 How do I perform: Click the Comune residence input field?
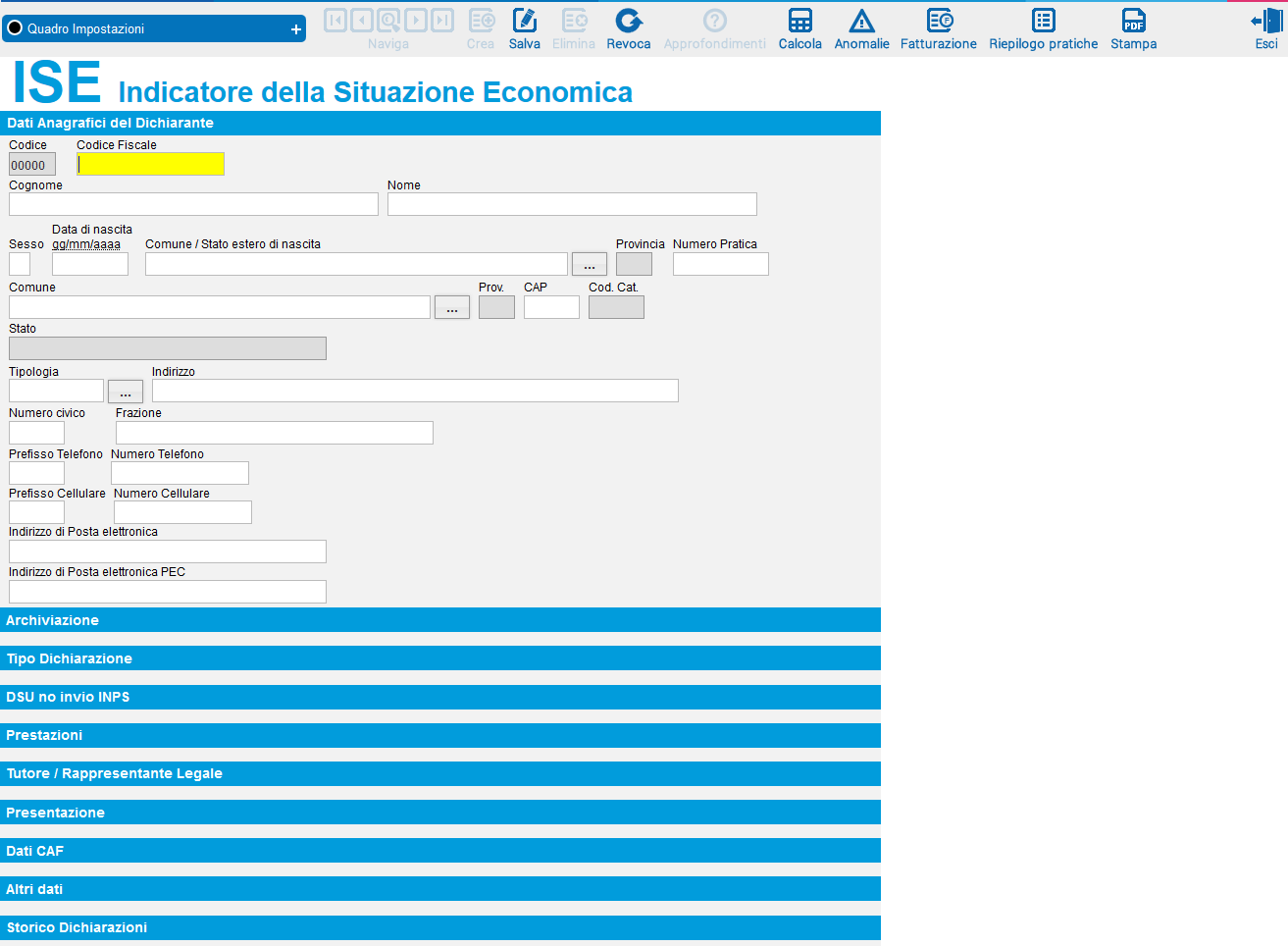[220, 307]
